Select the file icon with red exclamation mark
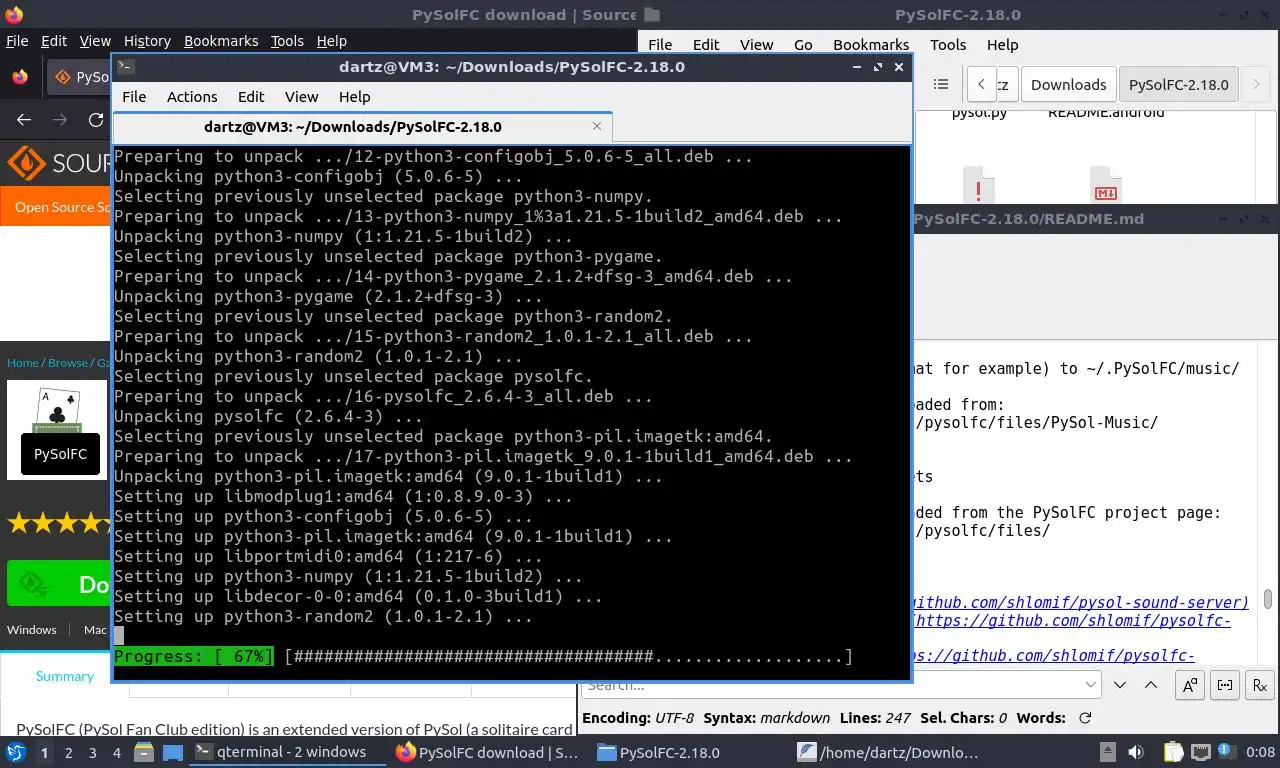The height and width of the screenshot is (768, 1280). pyautogui.click(x=978, y=188)
